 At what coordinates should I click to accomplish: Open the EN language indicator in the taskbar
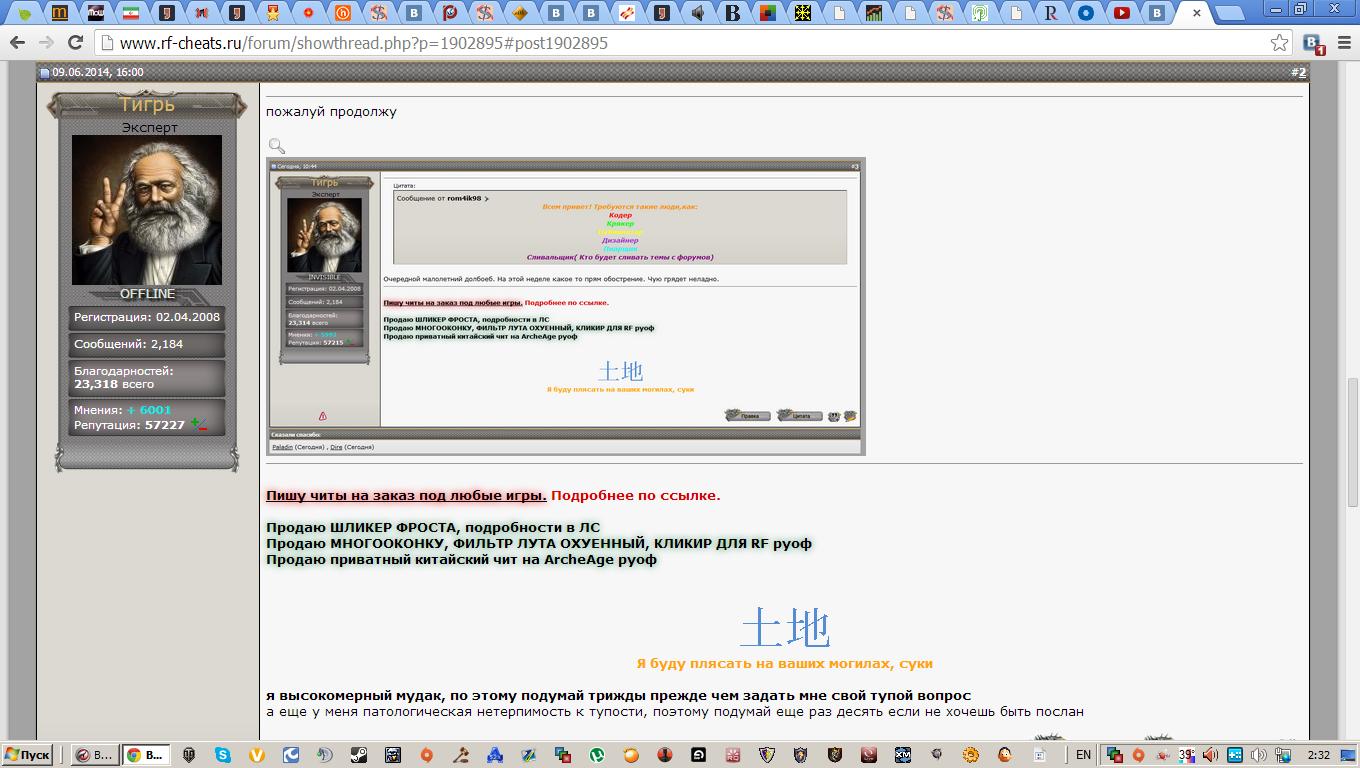tap(1083, 755)
